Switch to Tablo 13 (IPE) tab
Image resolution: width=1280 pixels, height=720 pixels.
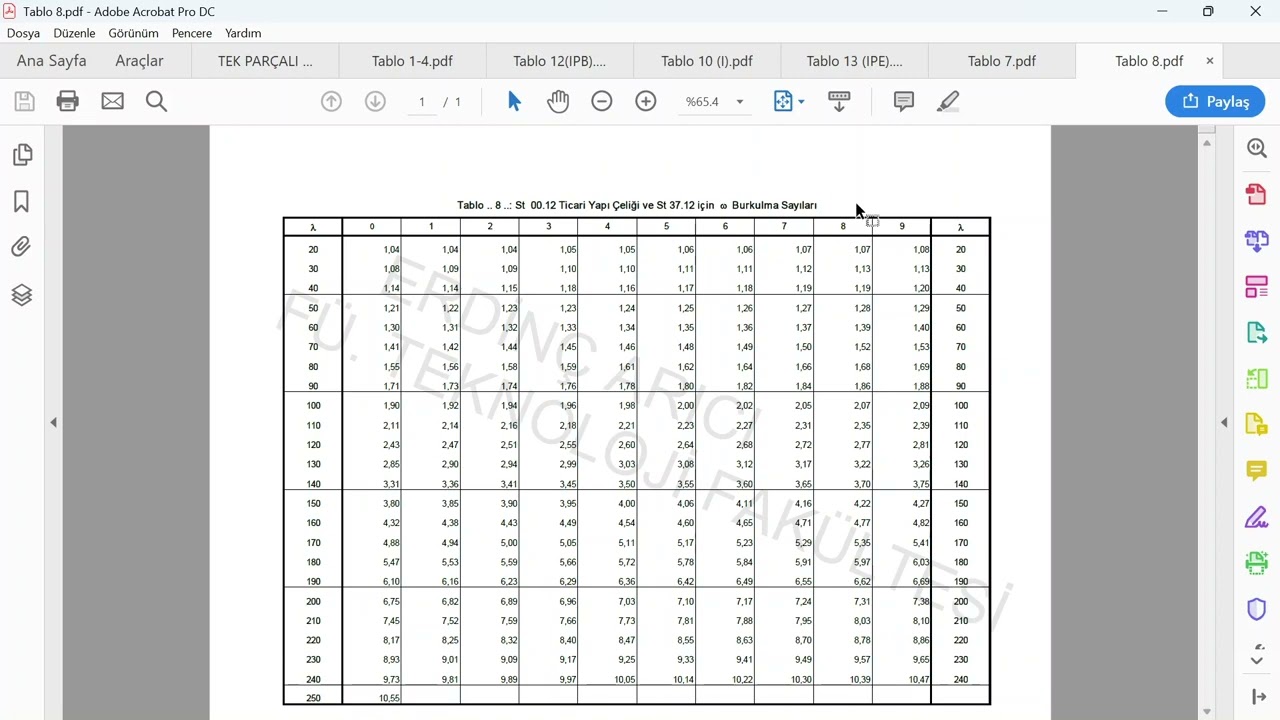pyautogui.click(x=855, y=61)
